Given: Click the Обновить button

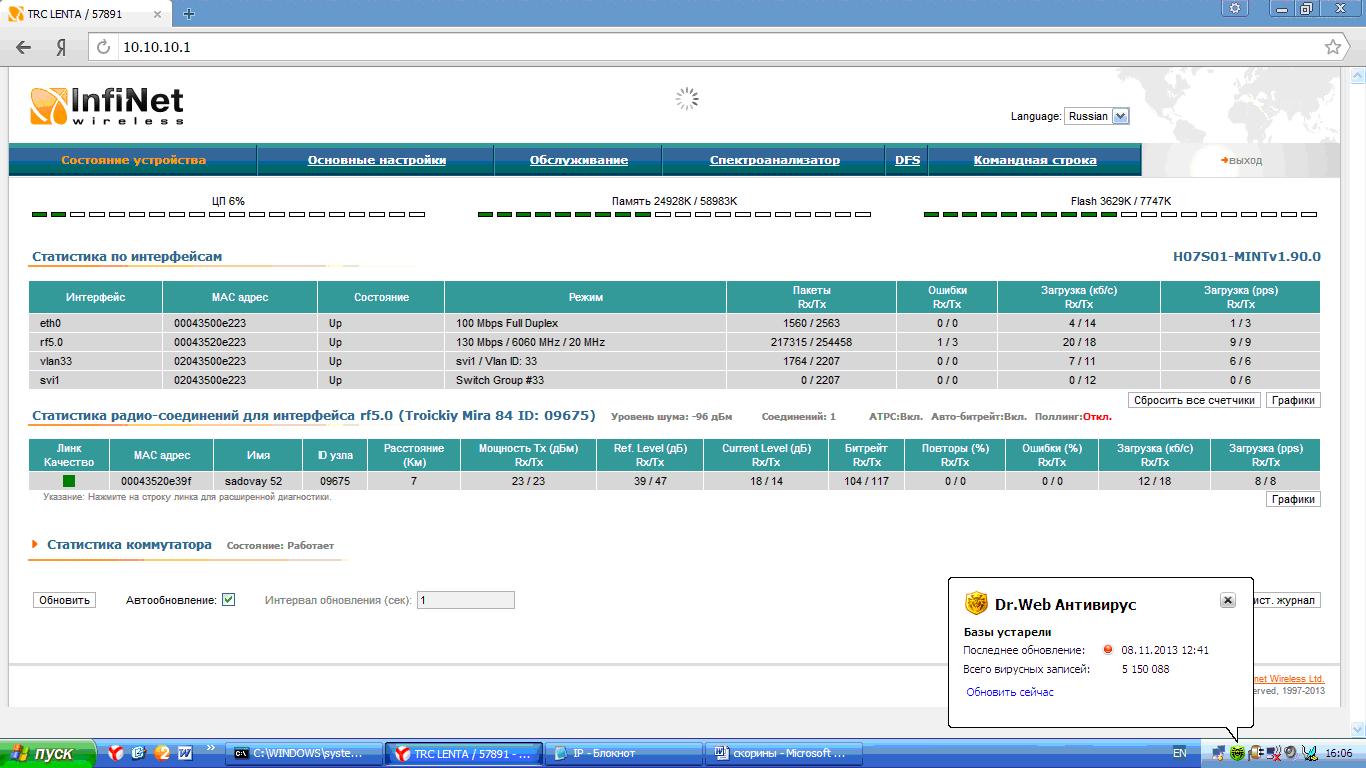Looking at the screenshot, I should 65,600.
